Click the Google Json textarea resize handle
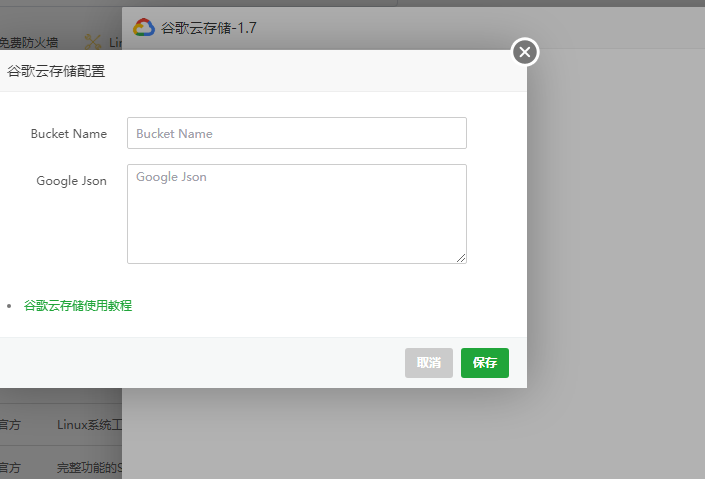Image resolution: width=705 pixels, height=479 pixels. [x=461, y=258]
